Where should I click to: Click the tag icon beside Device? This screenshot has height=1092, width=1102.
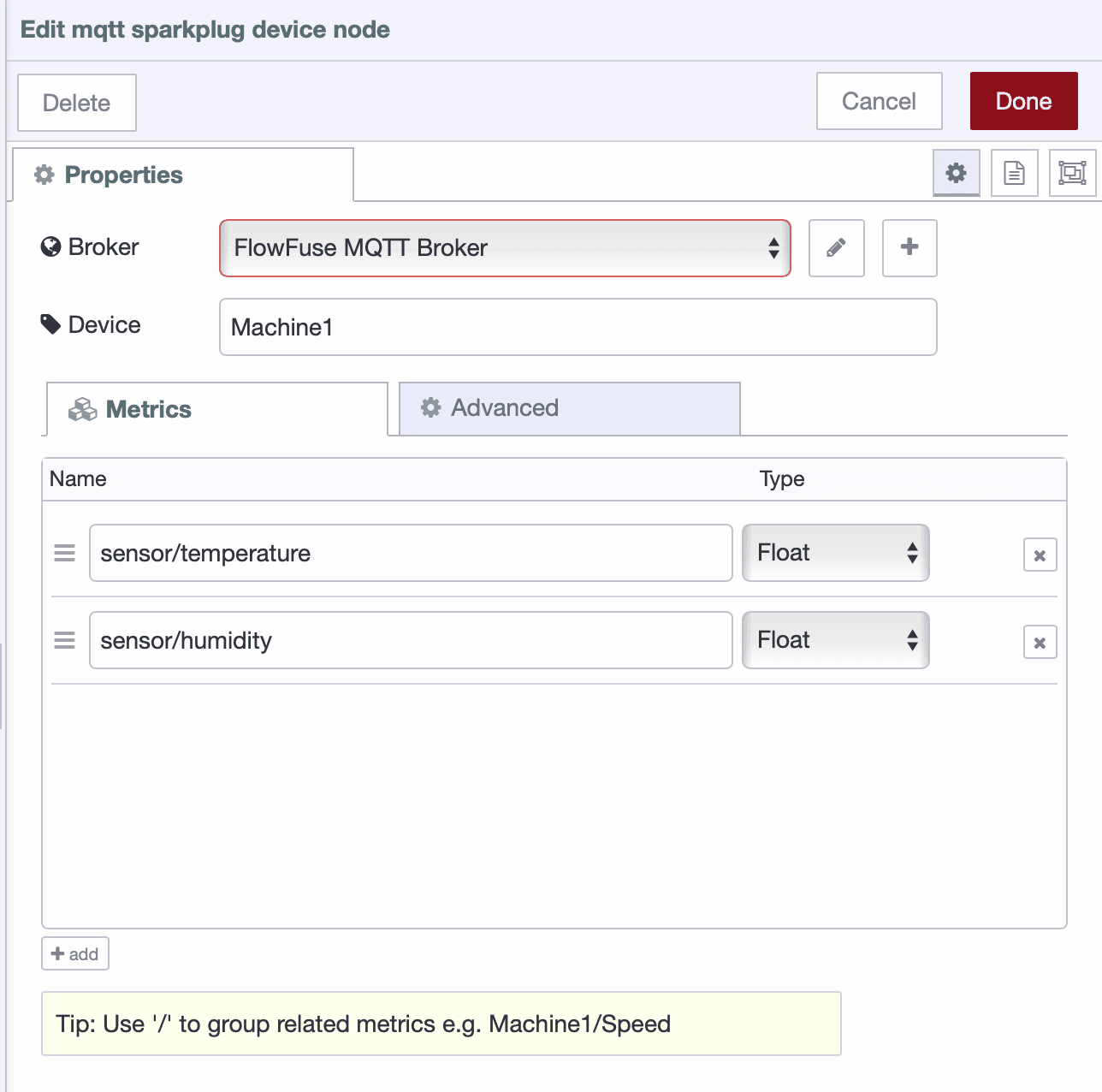[51, 323]
